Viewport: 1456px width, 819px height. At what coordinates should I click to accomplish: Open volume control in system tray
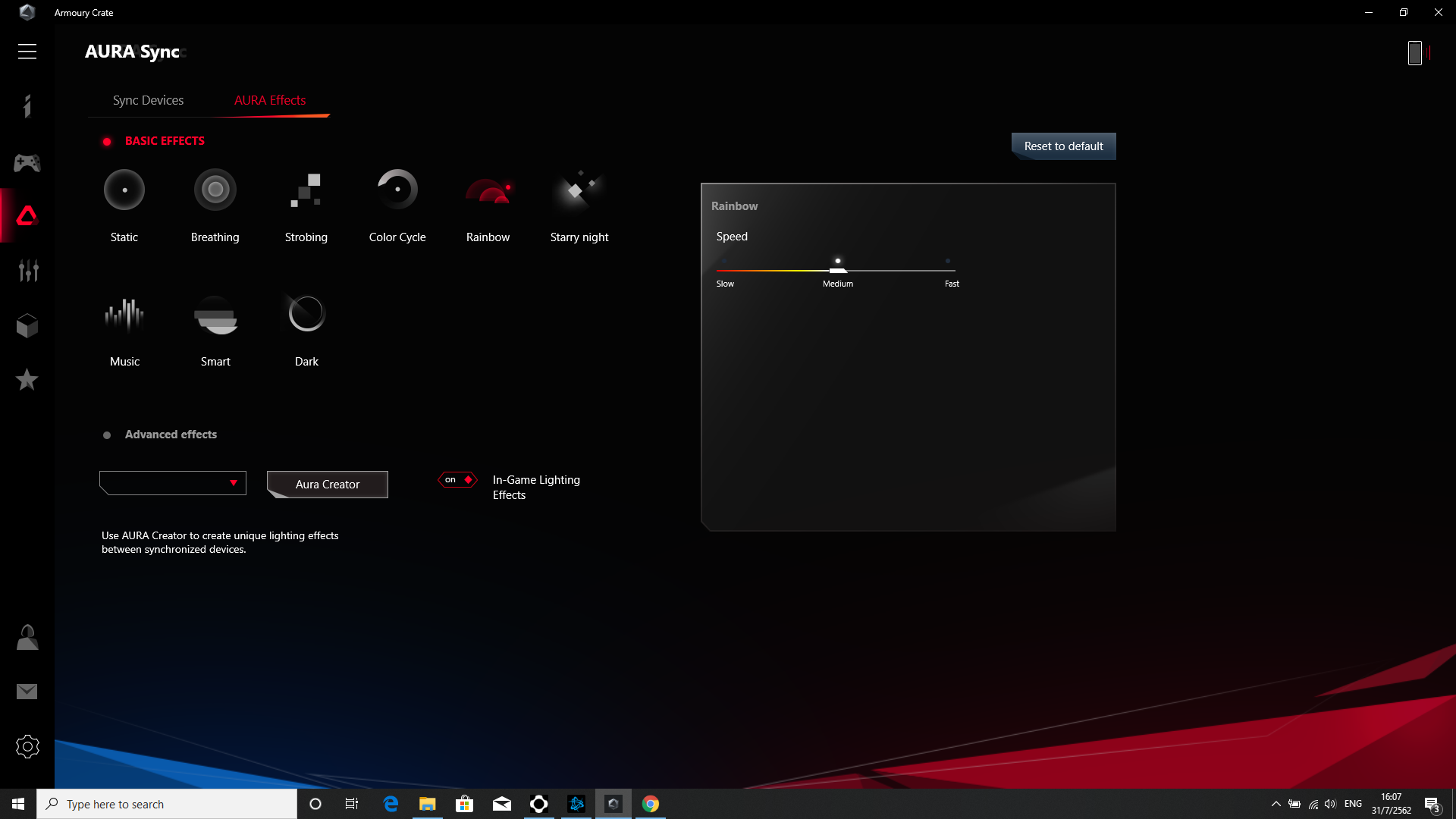(1331, 804)
